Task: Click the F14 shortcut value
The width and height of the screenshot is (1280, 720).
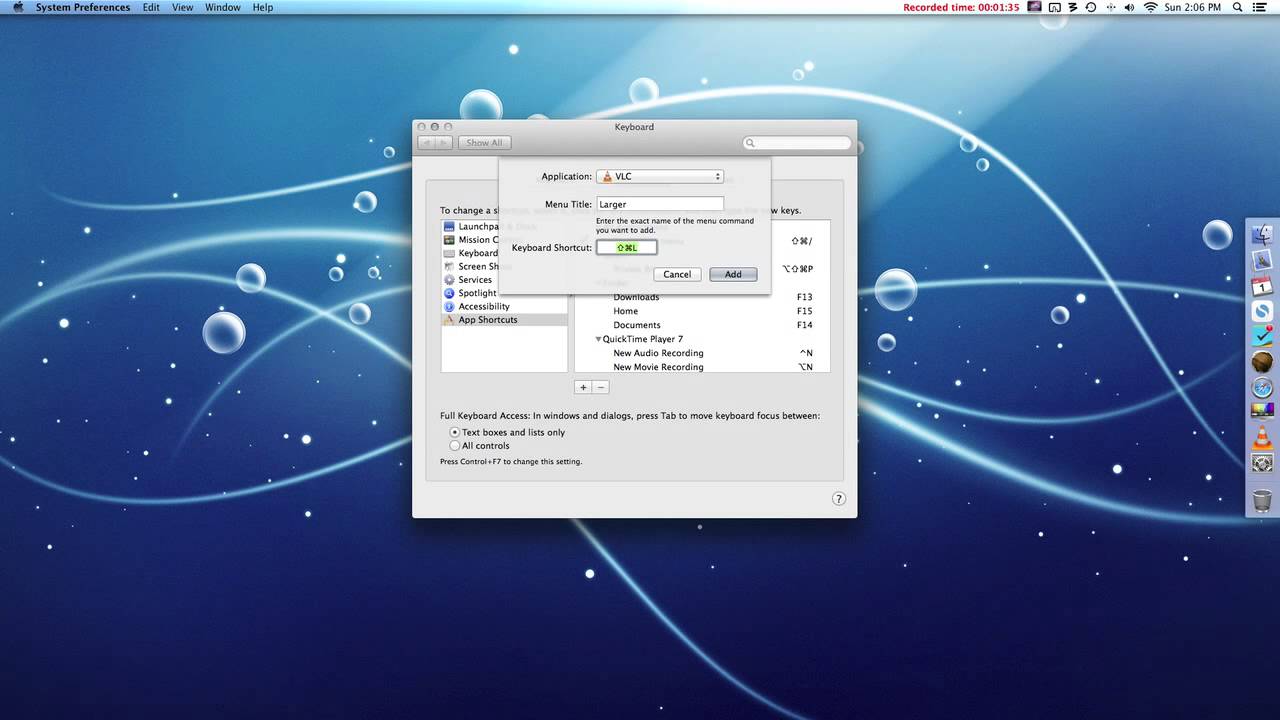Action: pos(805,325)
